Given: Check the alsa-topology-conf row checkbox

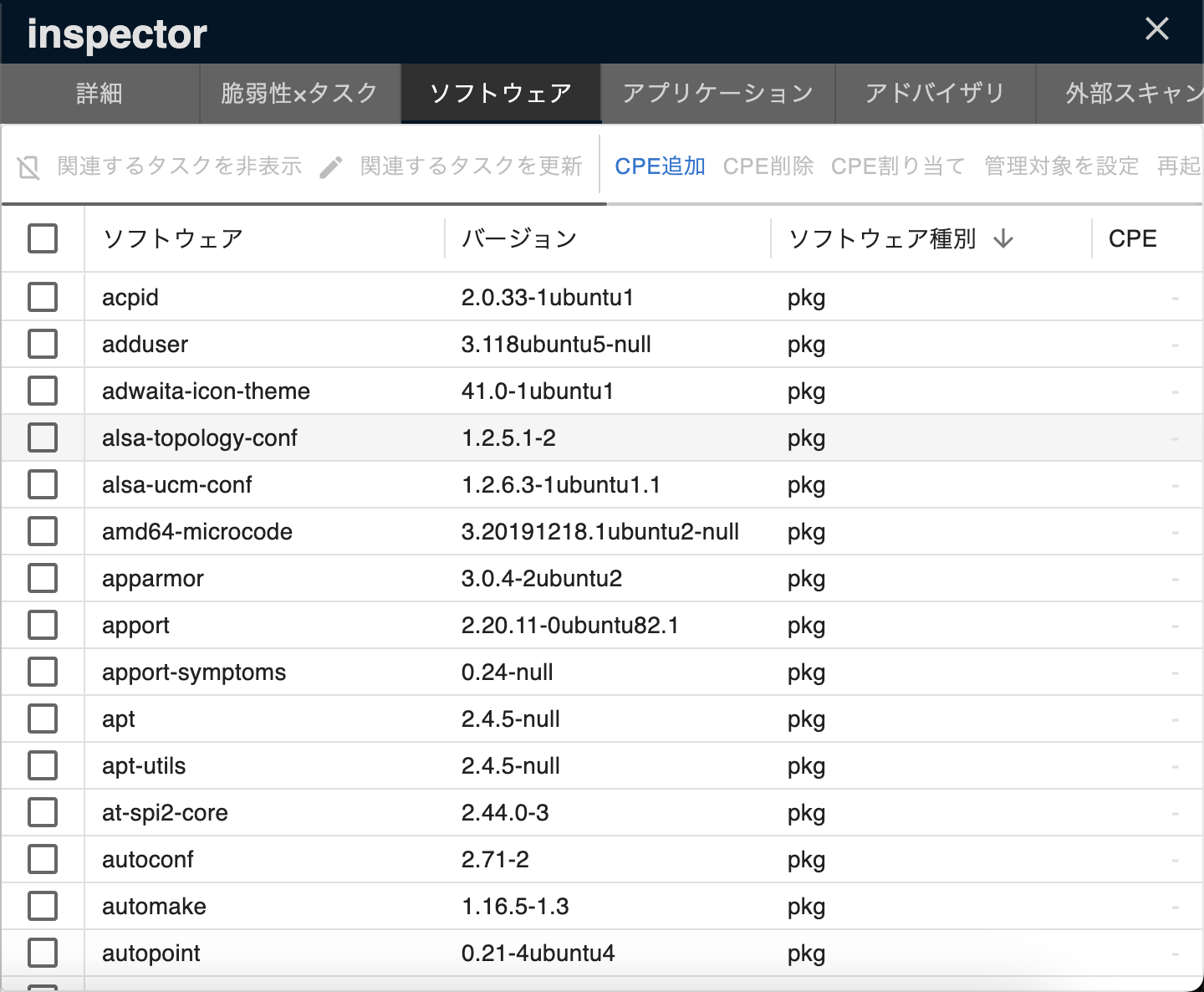Looking at the screenshot, I should point(43,437).
